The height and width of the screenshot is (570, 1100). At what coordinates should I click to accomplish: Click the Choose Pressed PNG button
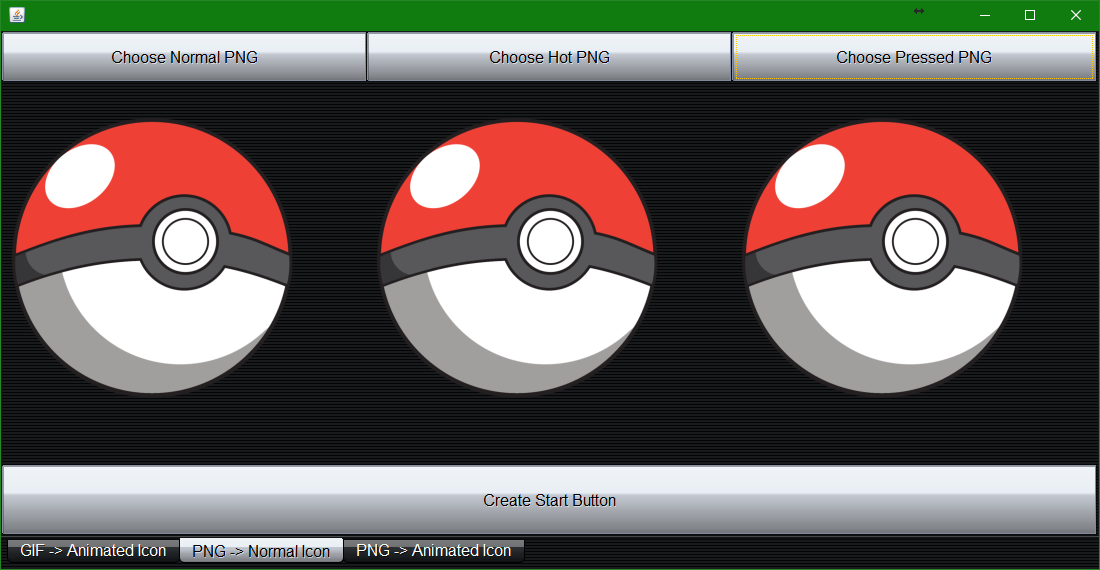point(913,57)
